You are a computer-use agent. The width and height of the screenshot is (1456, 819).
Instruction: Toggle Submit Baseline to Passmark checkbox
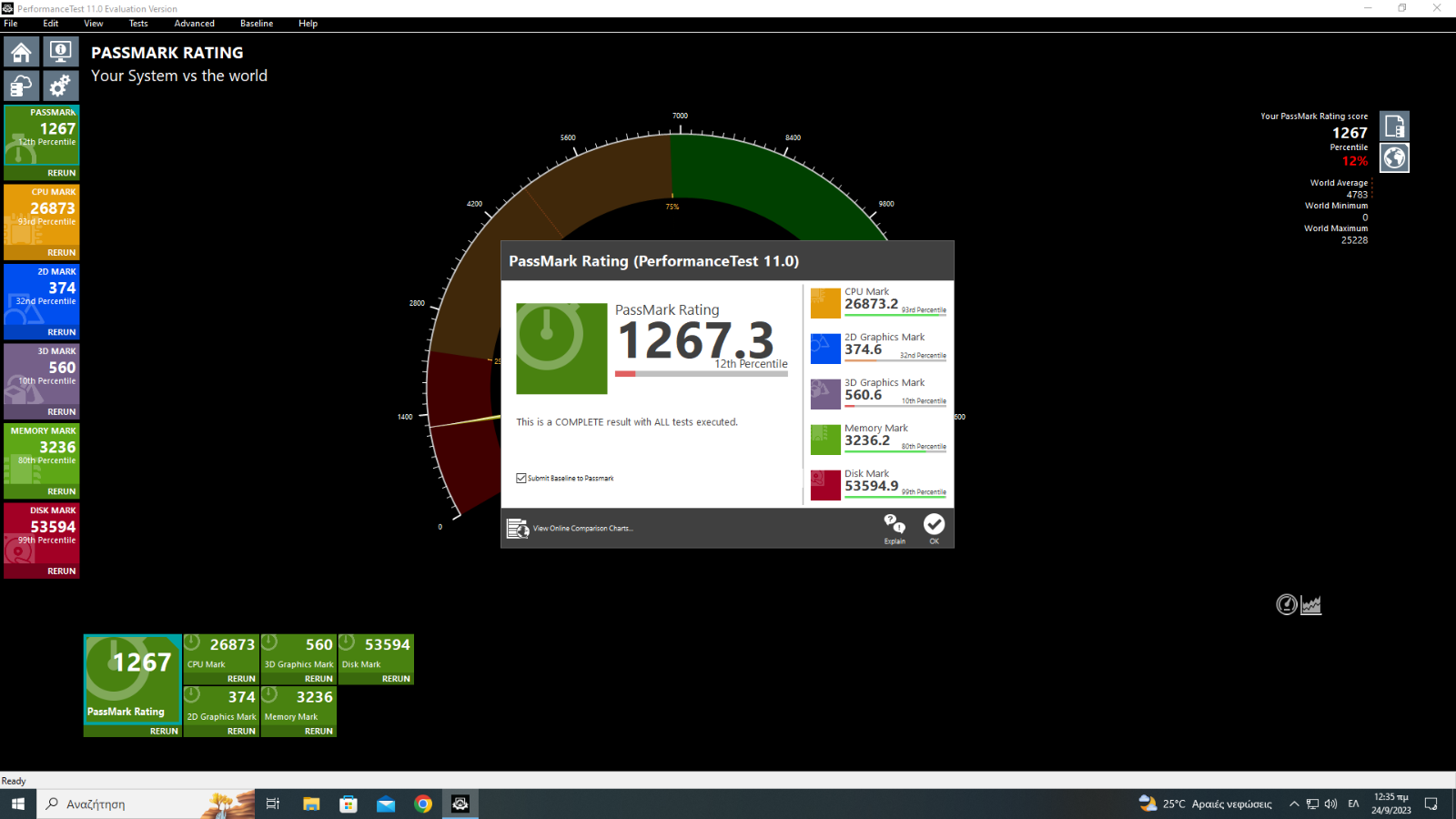tap(521, 478)
